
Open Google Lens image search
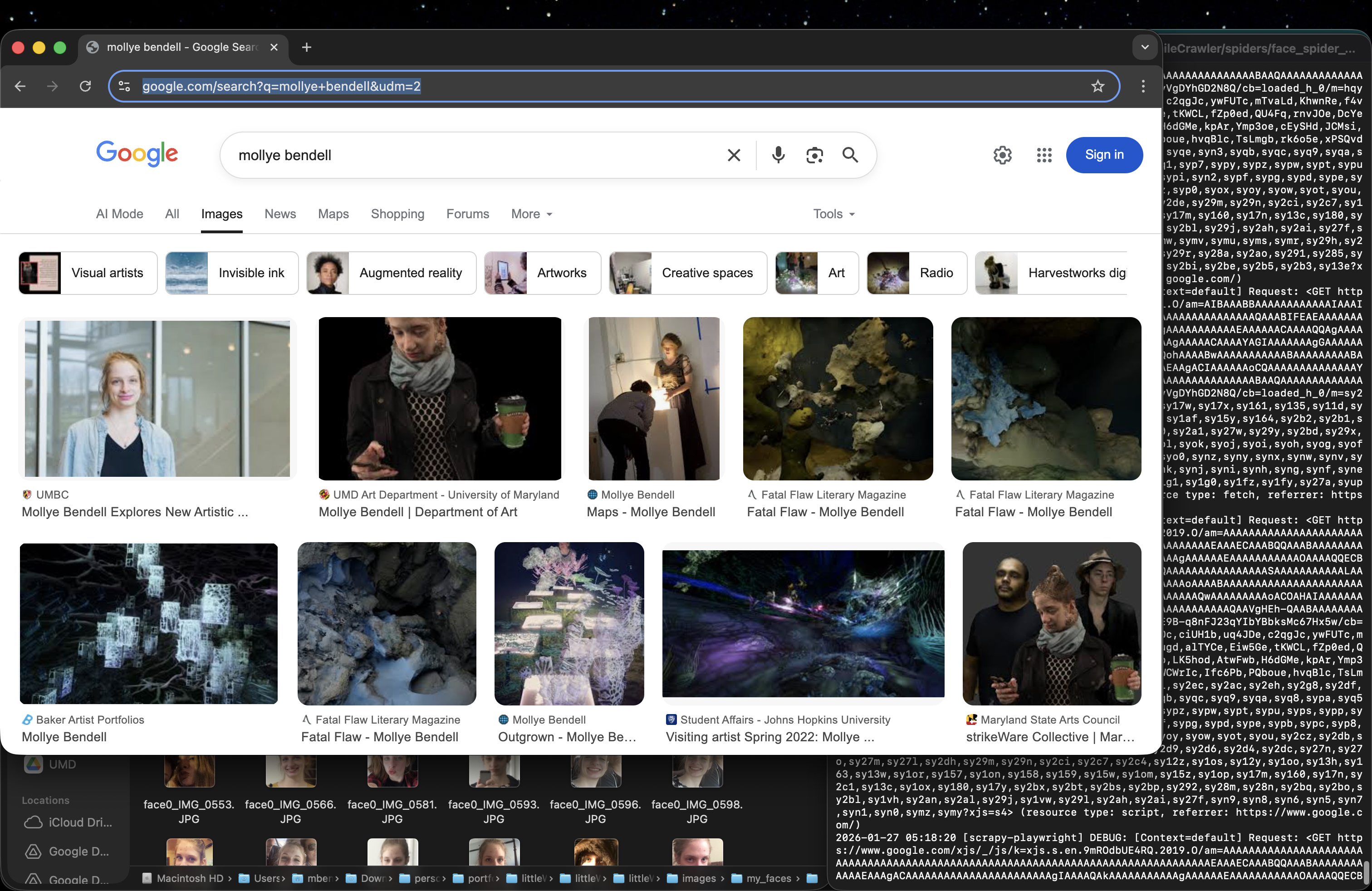814,154
